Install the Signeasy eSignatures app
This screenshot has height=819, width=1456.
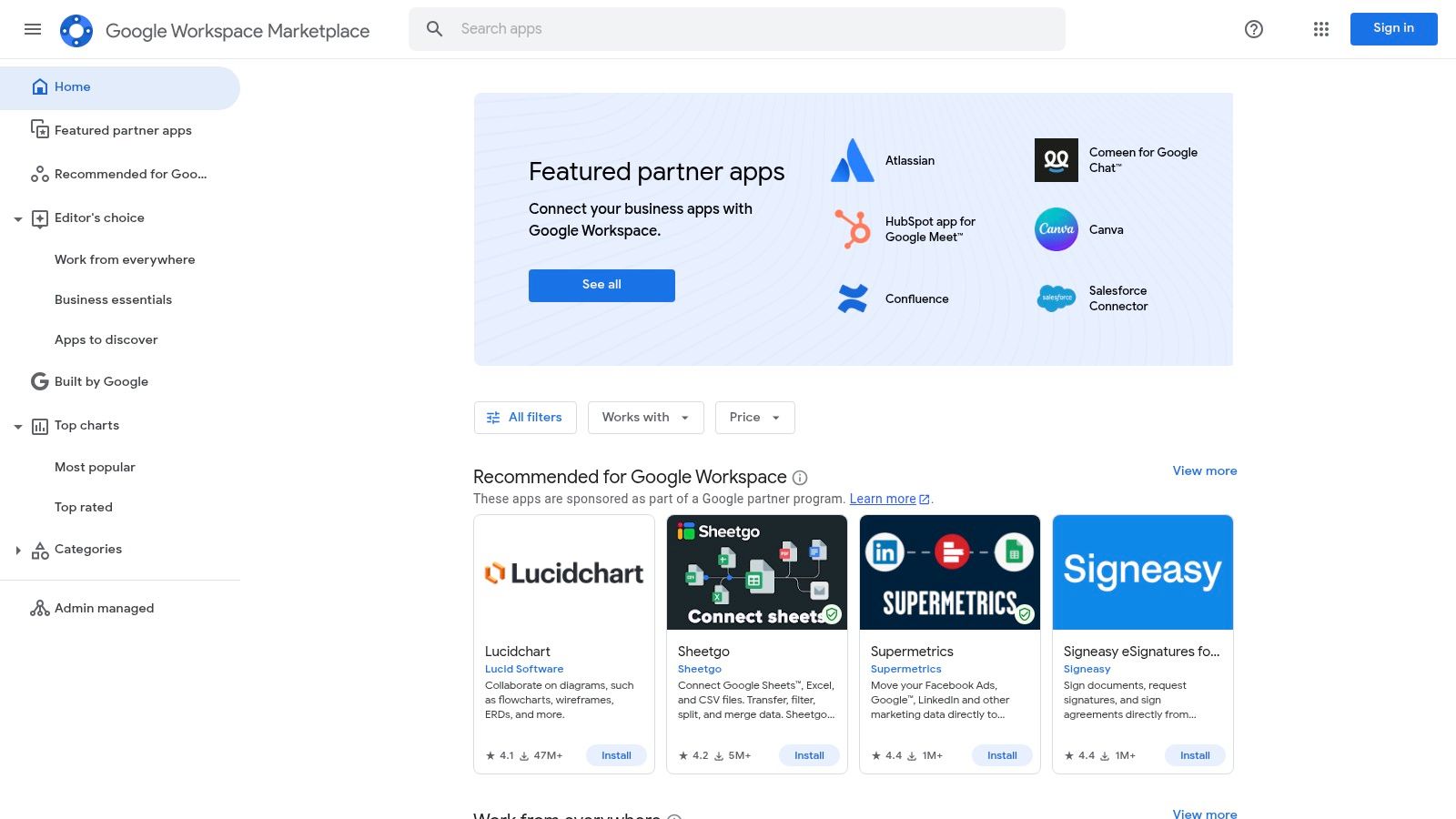pos(1195,755)
